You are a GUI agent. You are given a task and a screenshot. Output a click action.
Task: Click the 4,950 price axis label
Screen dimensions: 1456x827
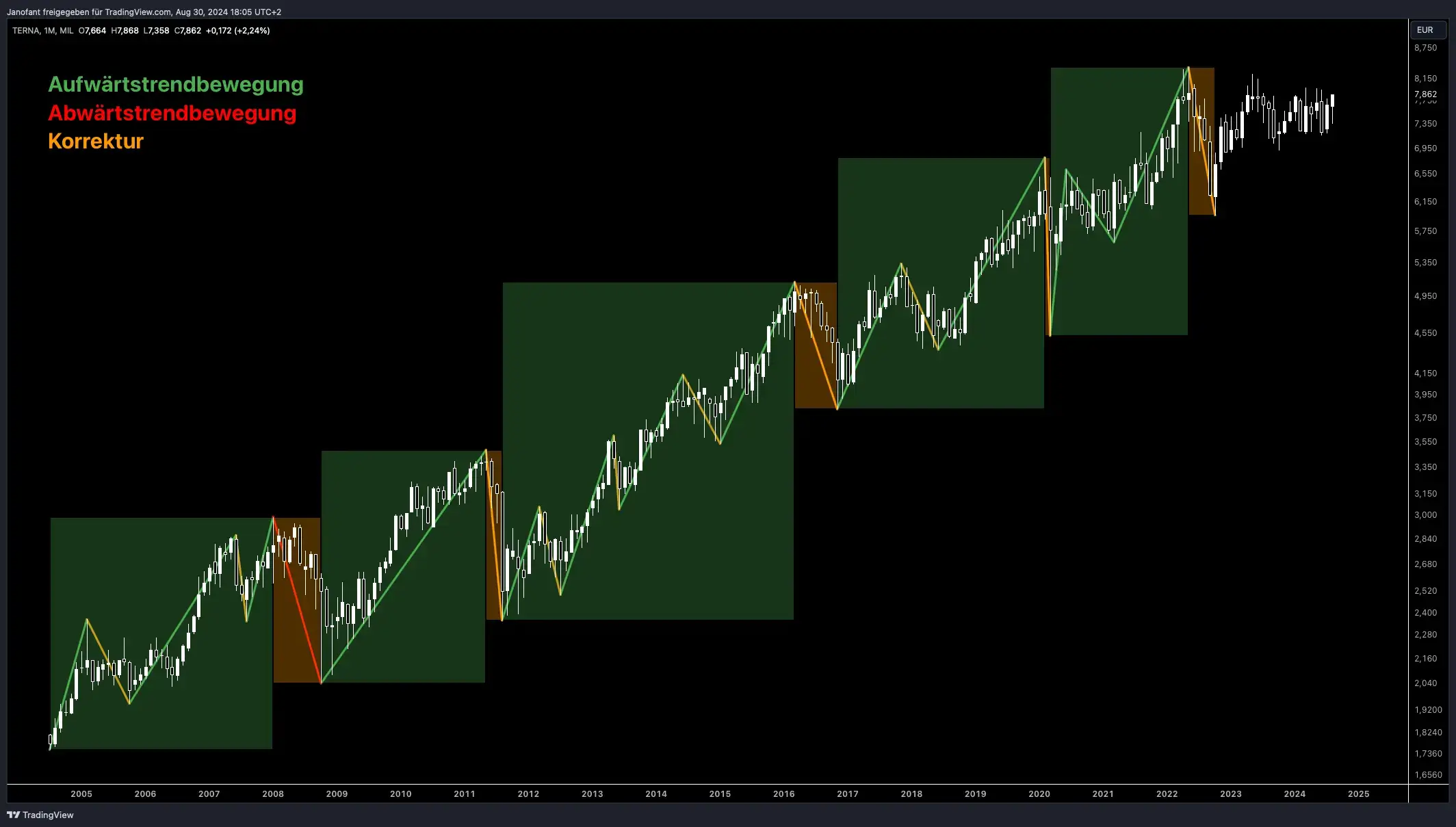(1426, 296)
